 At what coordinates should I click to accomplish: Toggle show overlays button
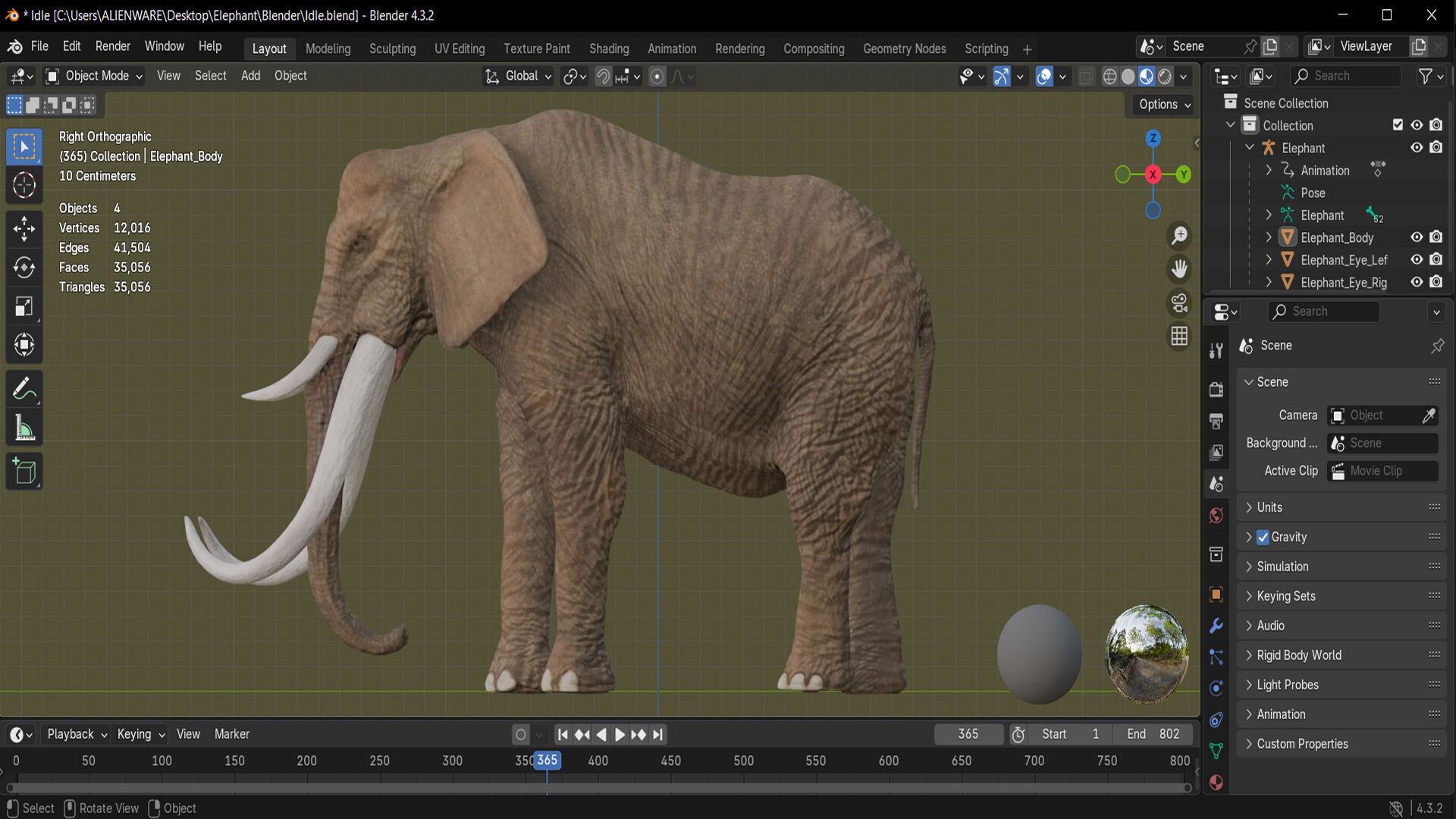tap(1044, 77)
